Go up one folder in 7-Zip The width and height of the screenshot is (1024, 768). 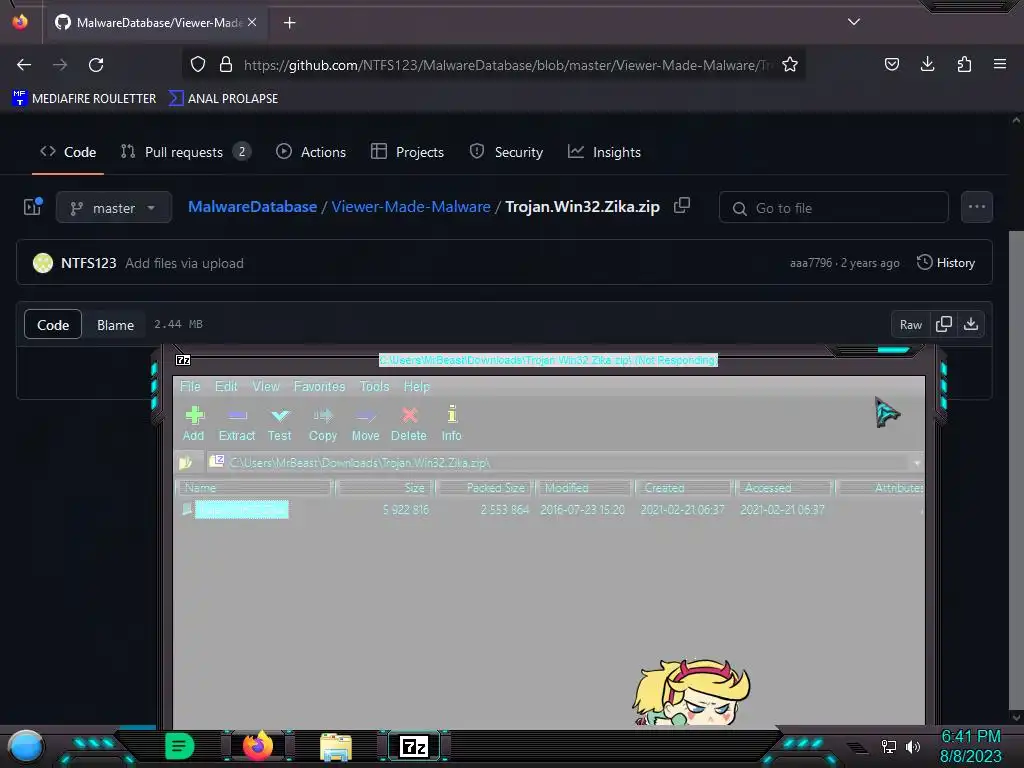186,462
